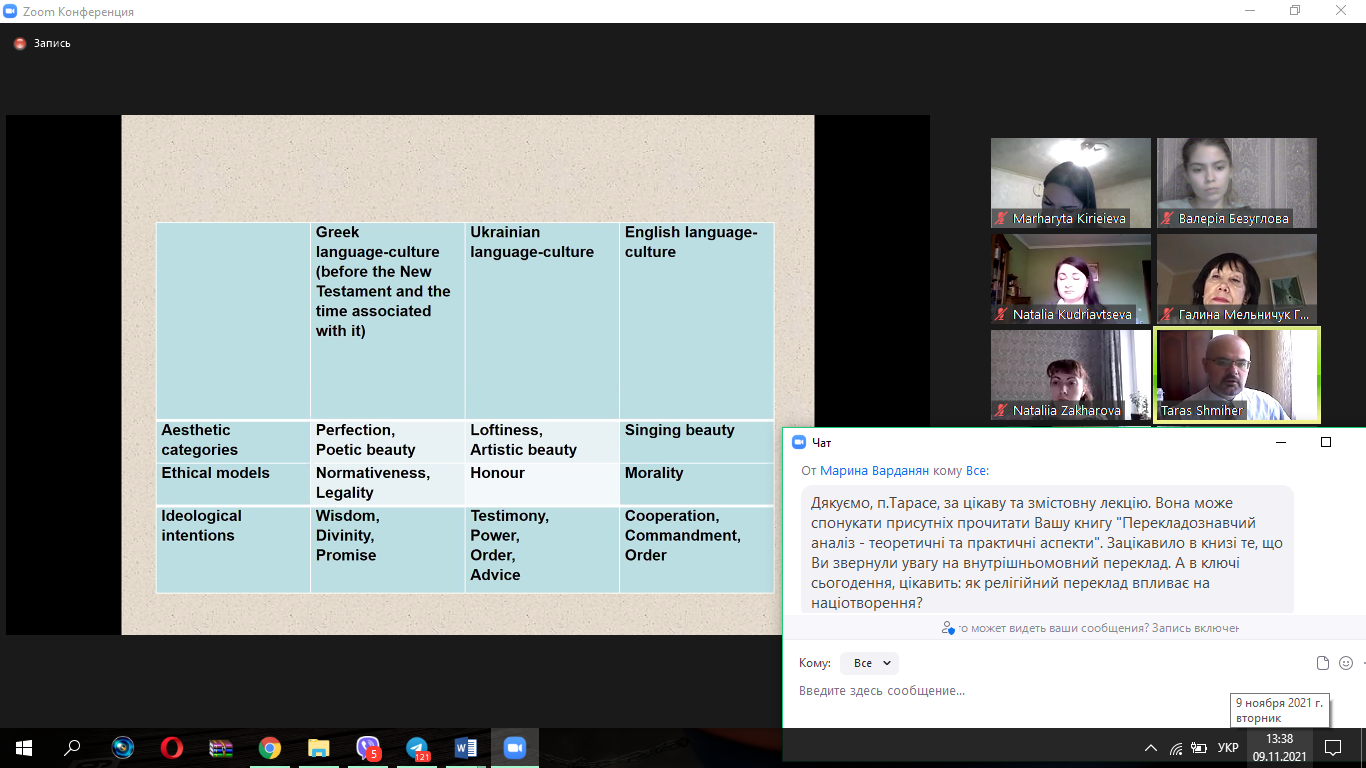Click the chat privacy info icon
The image size is (1366, 768).
[x=948, y=628]
